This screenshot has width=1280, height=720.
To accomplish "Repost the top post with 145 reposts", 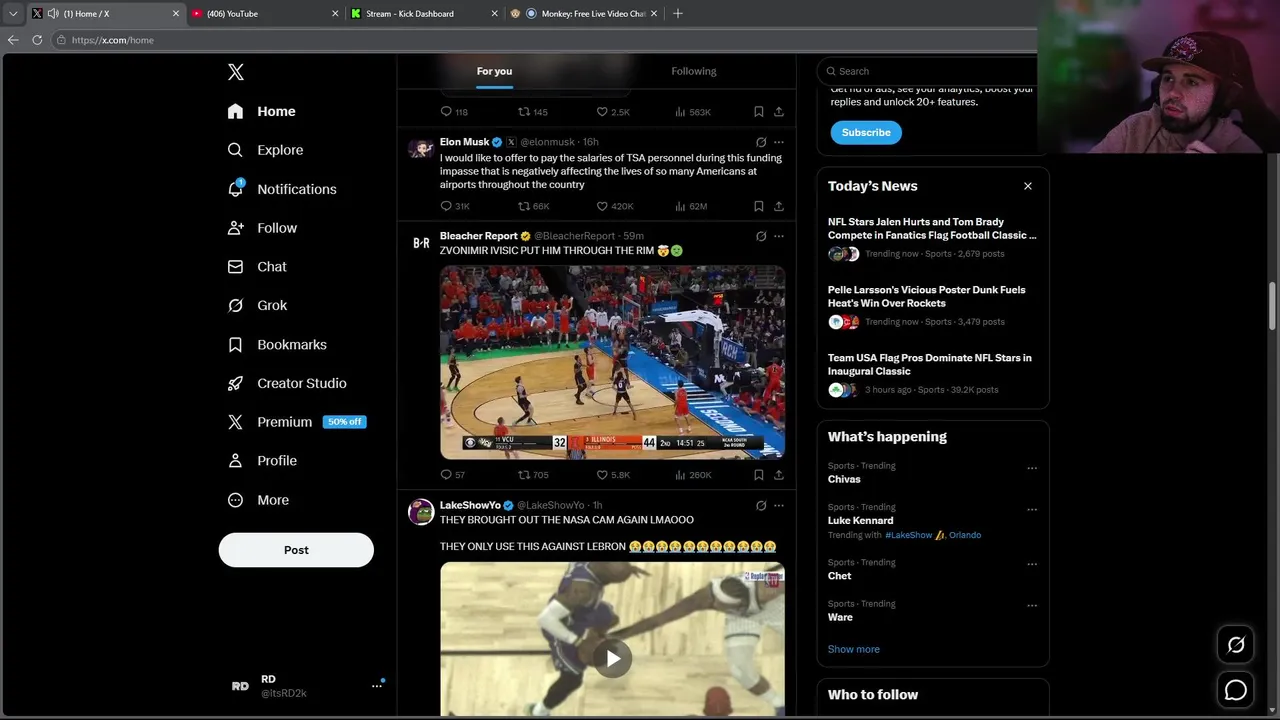I will (x=533, y=112).
